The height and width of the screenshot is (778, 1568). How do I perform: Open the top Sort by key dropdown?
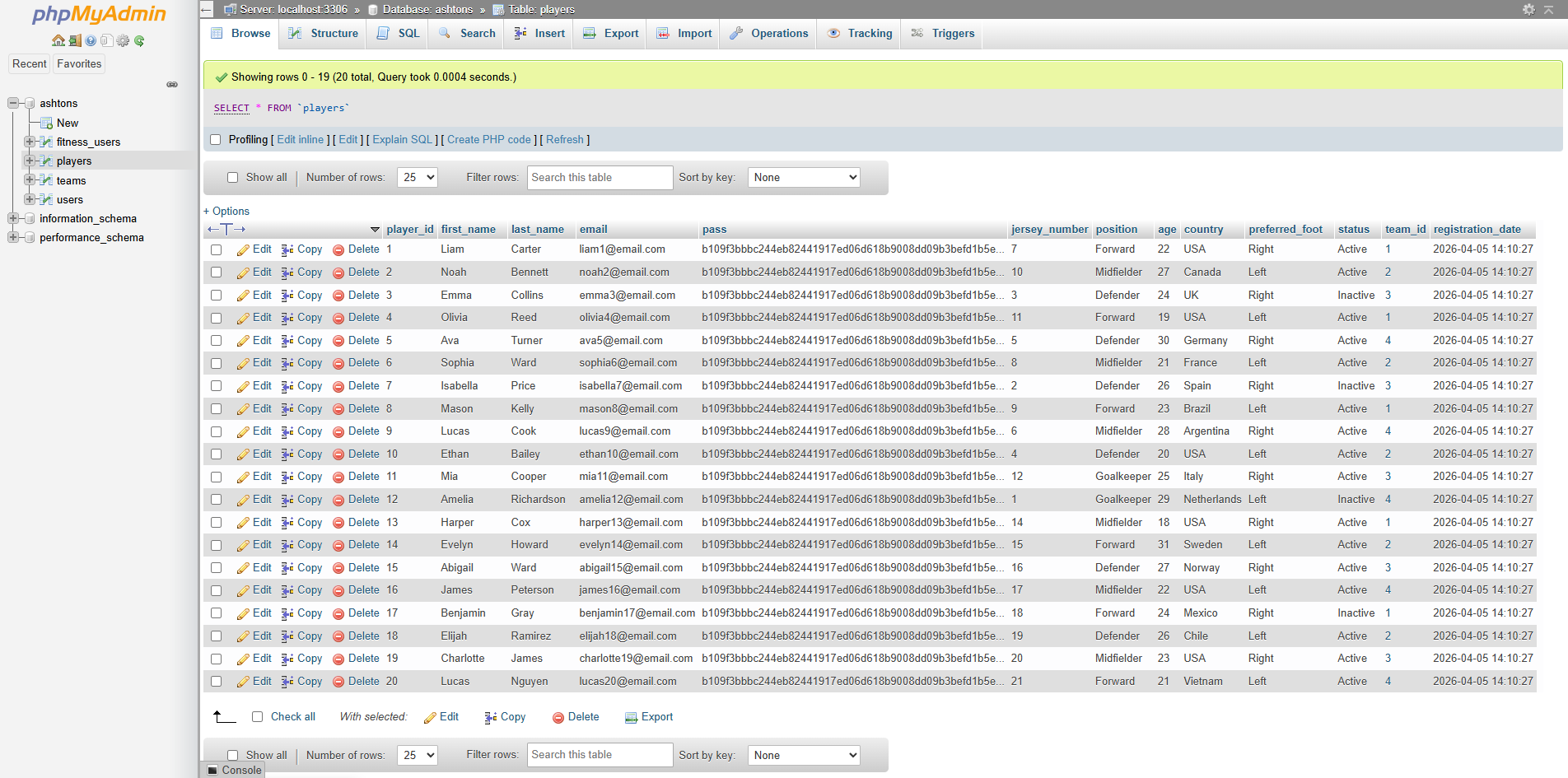[804, 178]
